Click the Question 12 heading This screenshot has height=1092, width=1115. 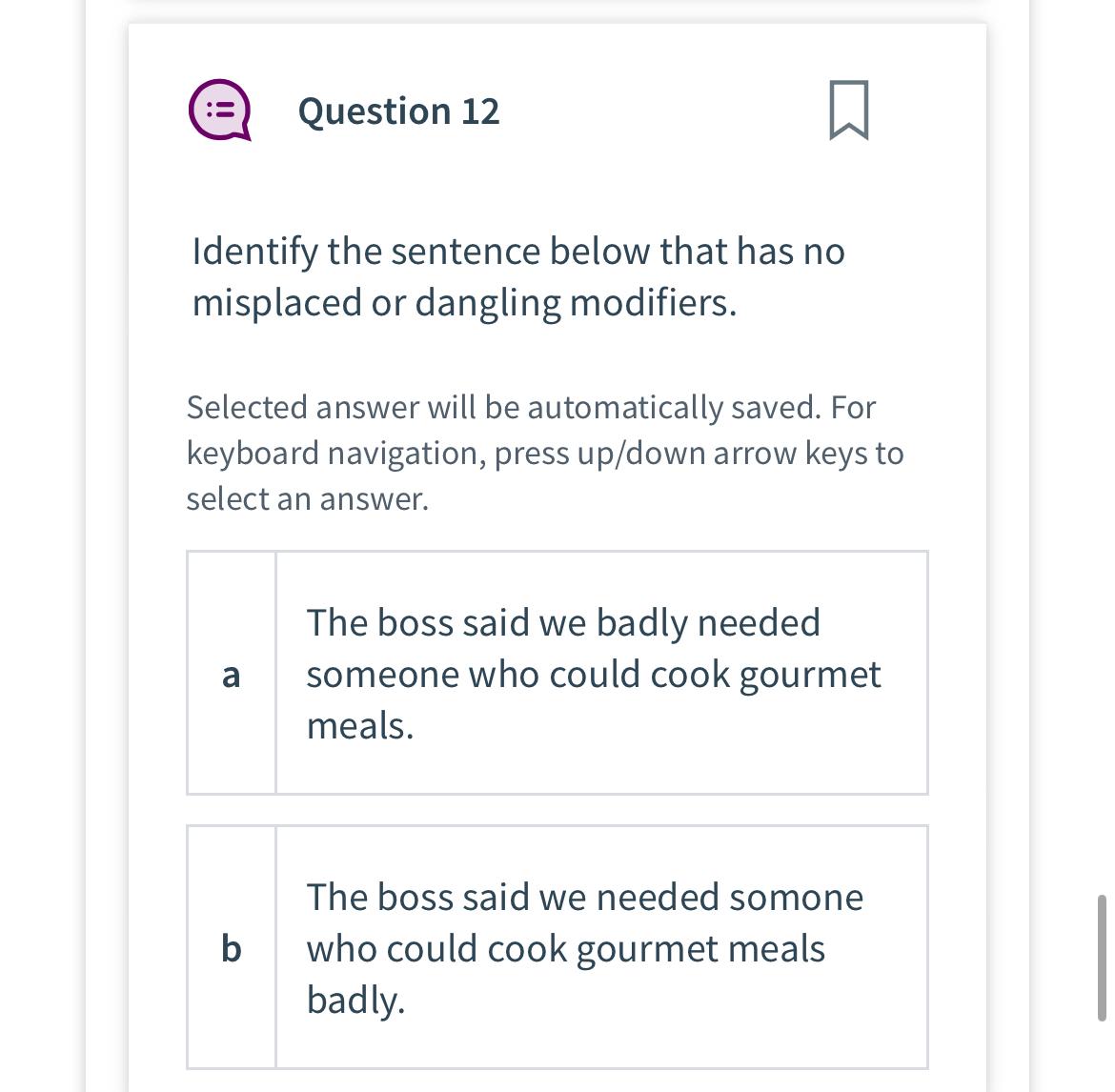(398, 111)
